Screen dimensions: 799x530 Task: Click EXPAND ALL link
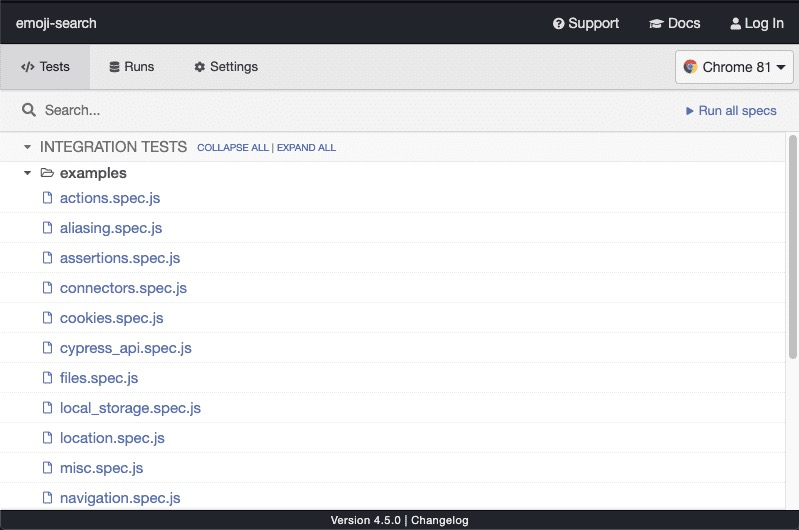tap(306, 148)
